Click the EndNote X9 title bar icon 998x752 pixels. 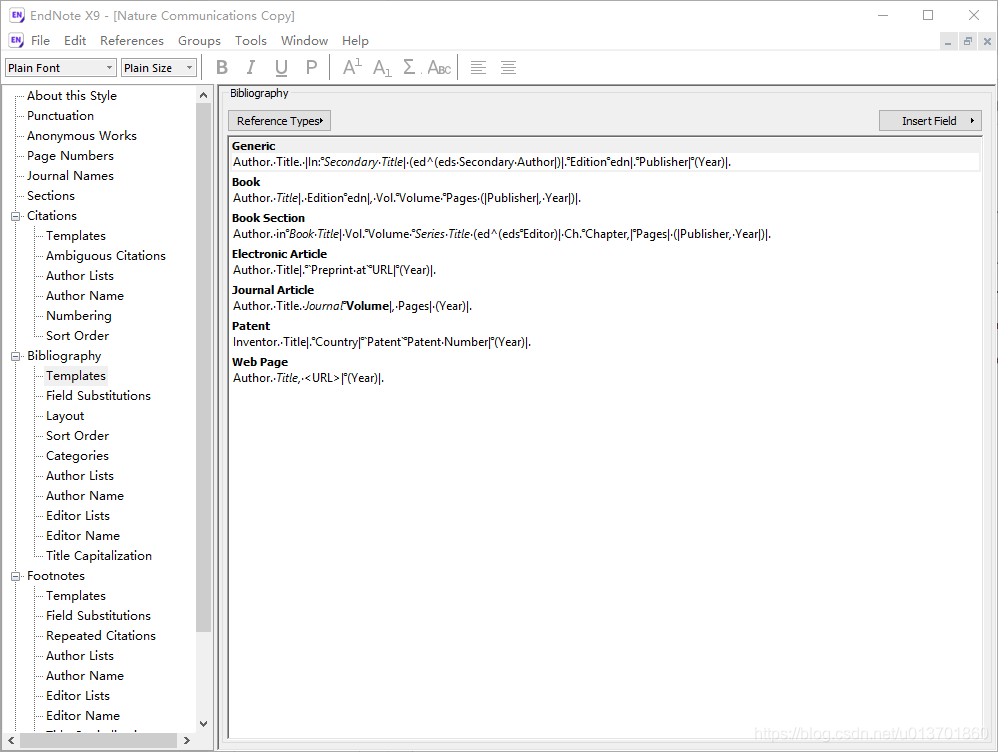click(x=17, y=15)
